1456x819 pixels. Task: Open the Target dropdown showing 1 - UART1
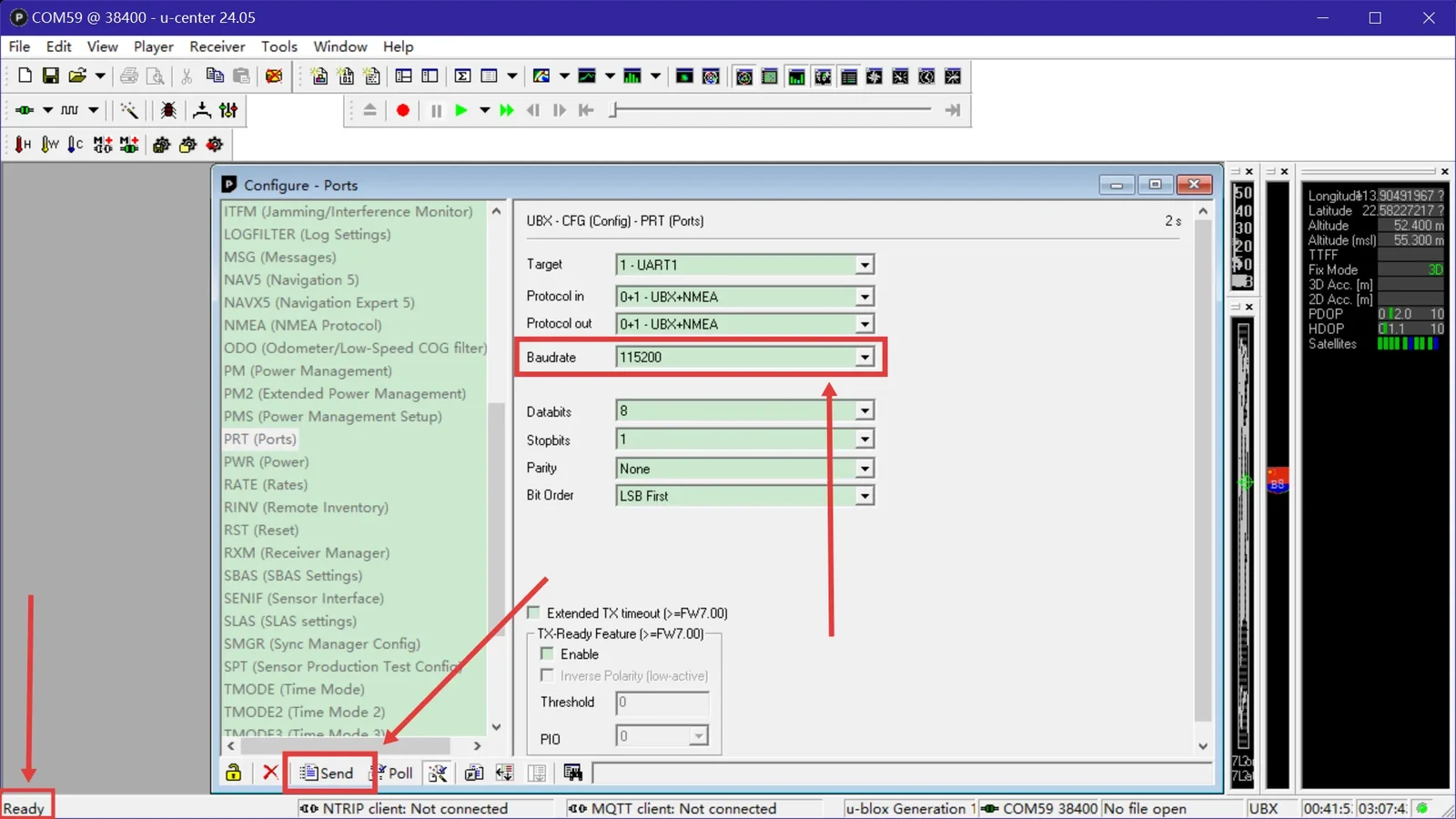coord(864,265)
